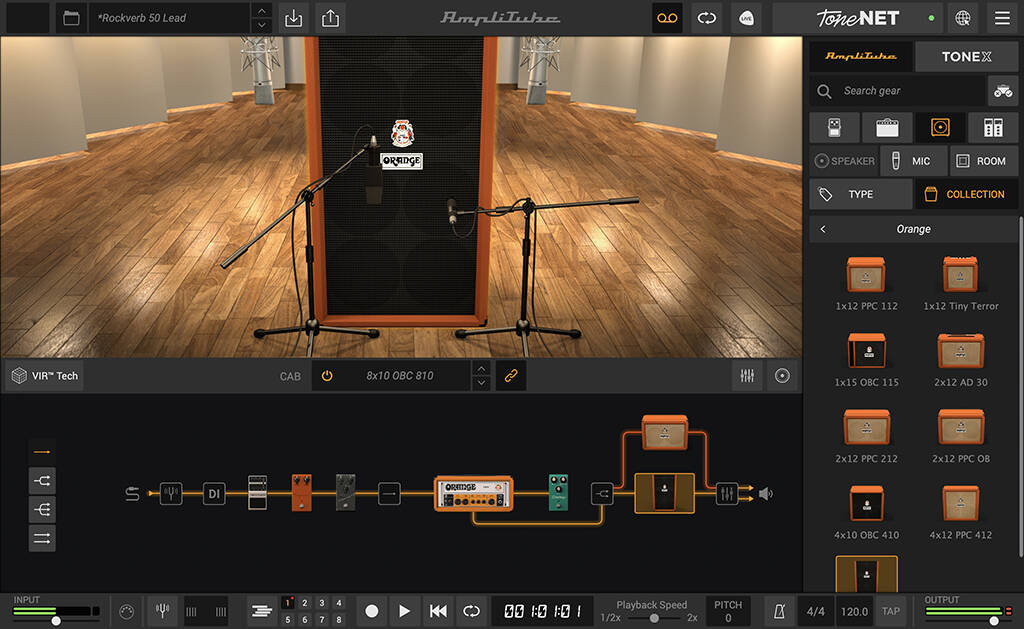Open the rack effects category icon
Image resolution: width=1024 pixels, height=629 pixels.
pyautogui.click(x=993, y=127)
